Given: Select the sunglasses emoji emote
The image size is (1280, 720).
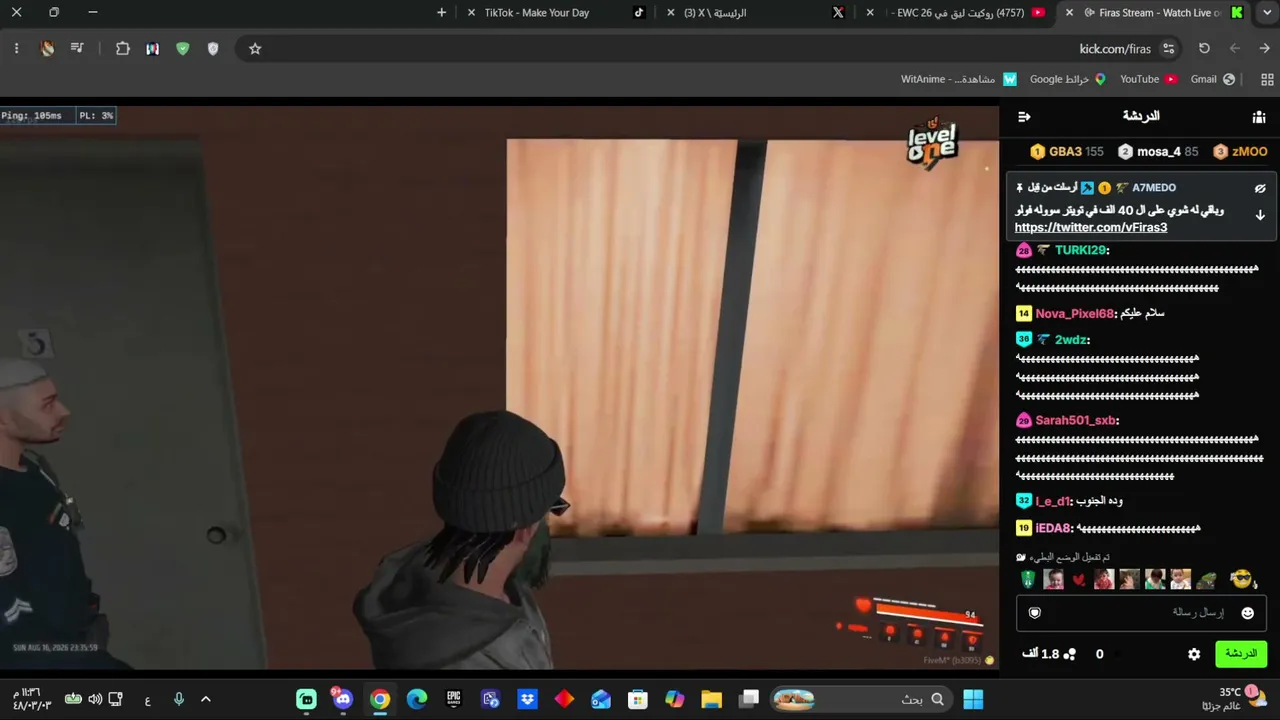Looking at the screenshot, I should pyautogui.click(x=1241, y=579).
